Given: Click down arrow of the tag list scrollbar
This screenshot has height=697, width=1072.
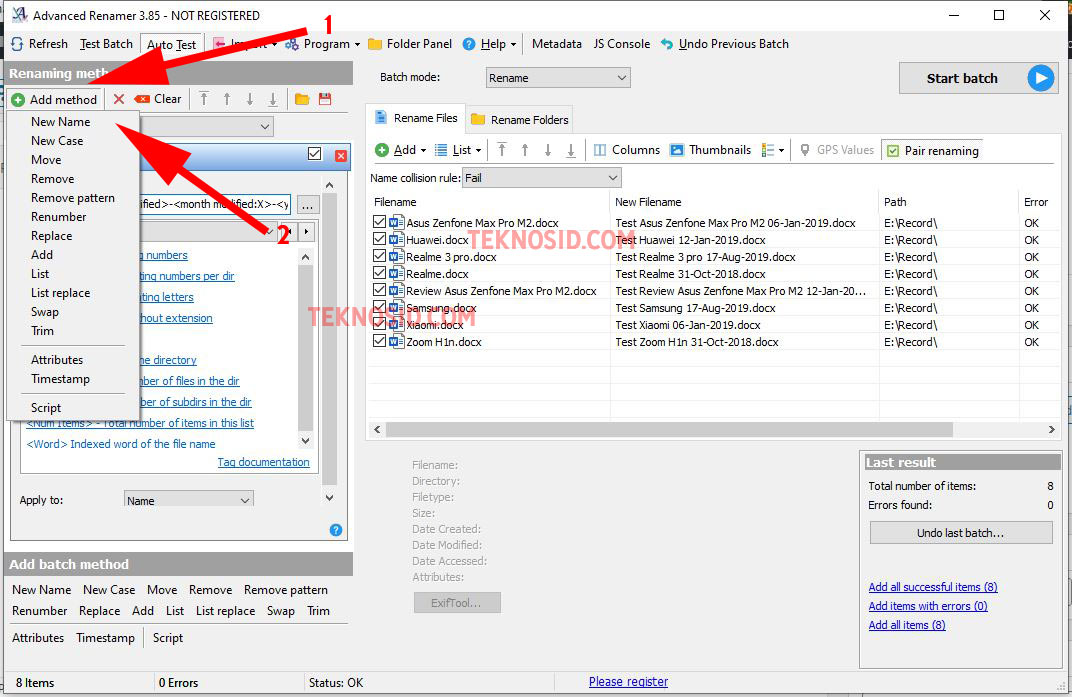Looking at the screenshot, I should point(306,441).
